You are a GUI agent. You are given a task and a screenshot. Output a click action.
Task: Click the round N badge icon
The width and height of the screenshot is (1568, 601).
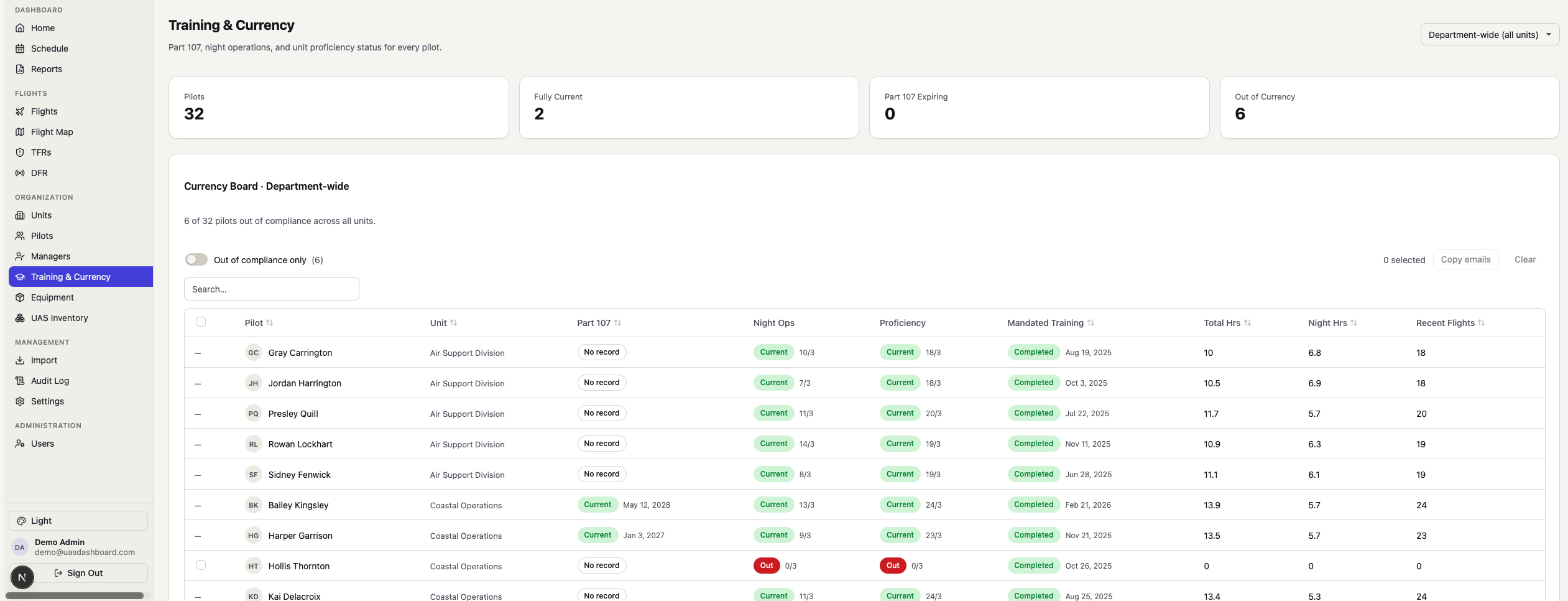coord(22,577)
